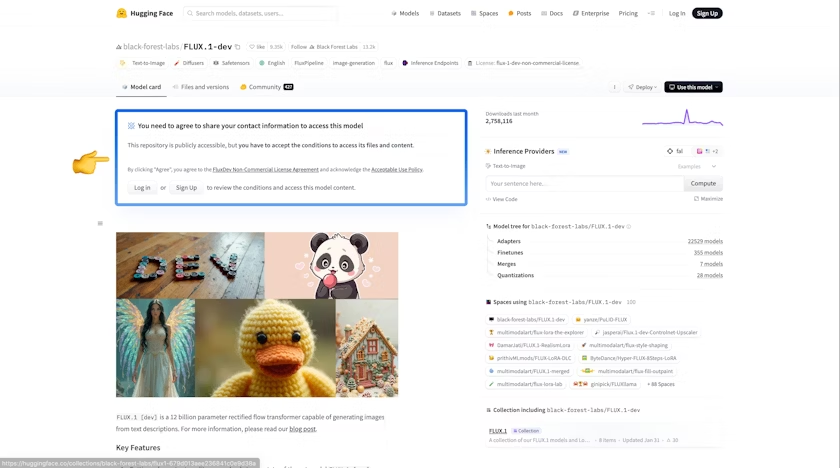840x468 pixels.
Task: Open table of contents icon beside model card
Action: [100, 223]
